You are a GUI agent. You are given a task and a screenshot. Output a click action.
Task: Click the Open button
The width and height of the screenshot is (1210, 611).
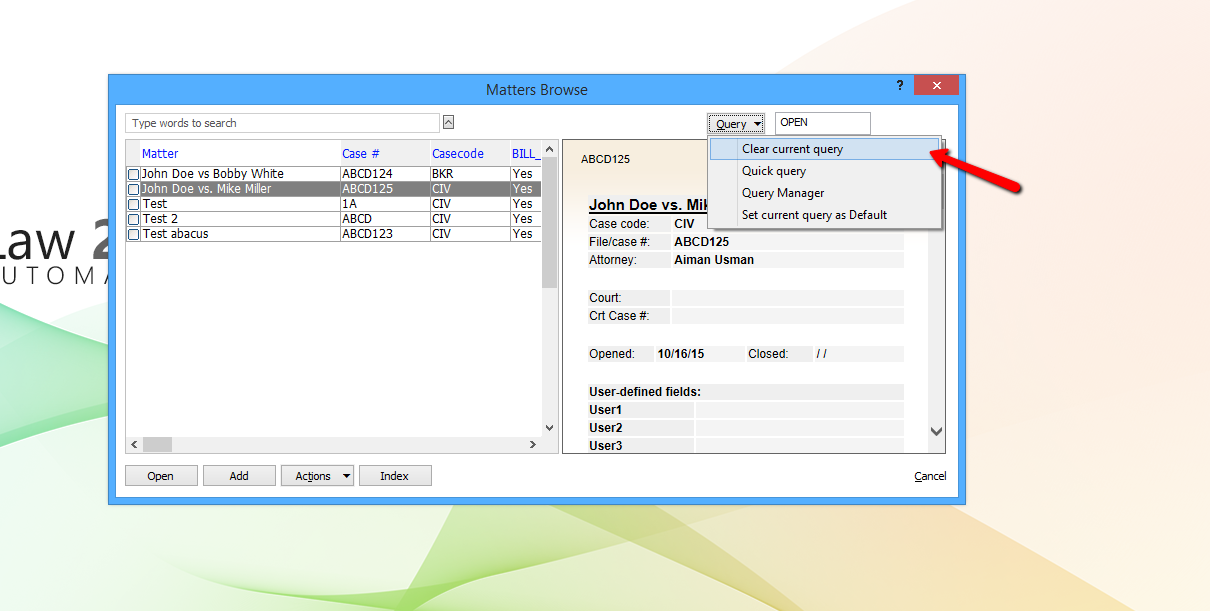click(160, 475)
